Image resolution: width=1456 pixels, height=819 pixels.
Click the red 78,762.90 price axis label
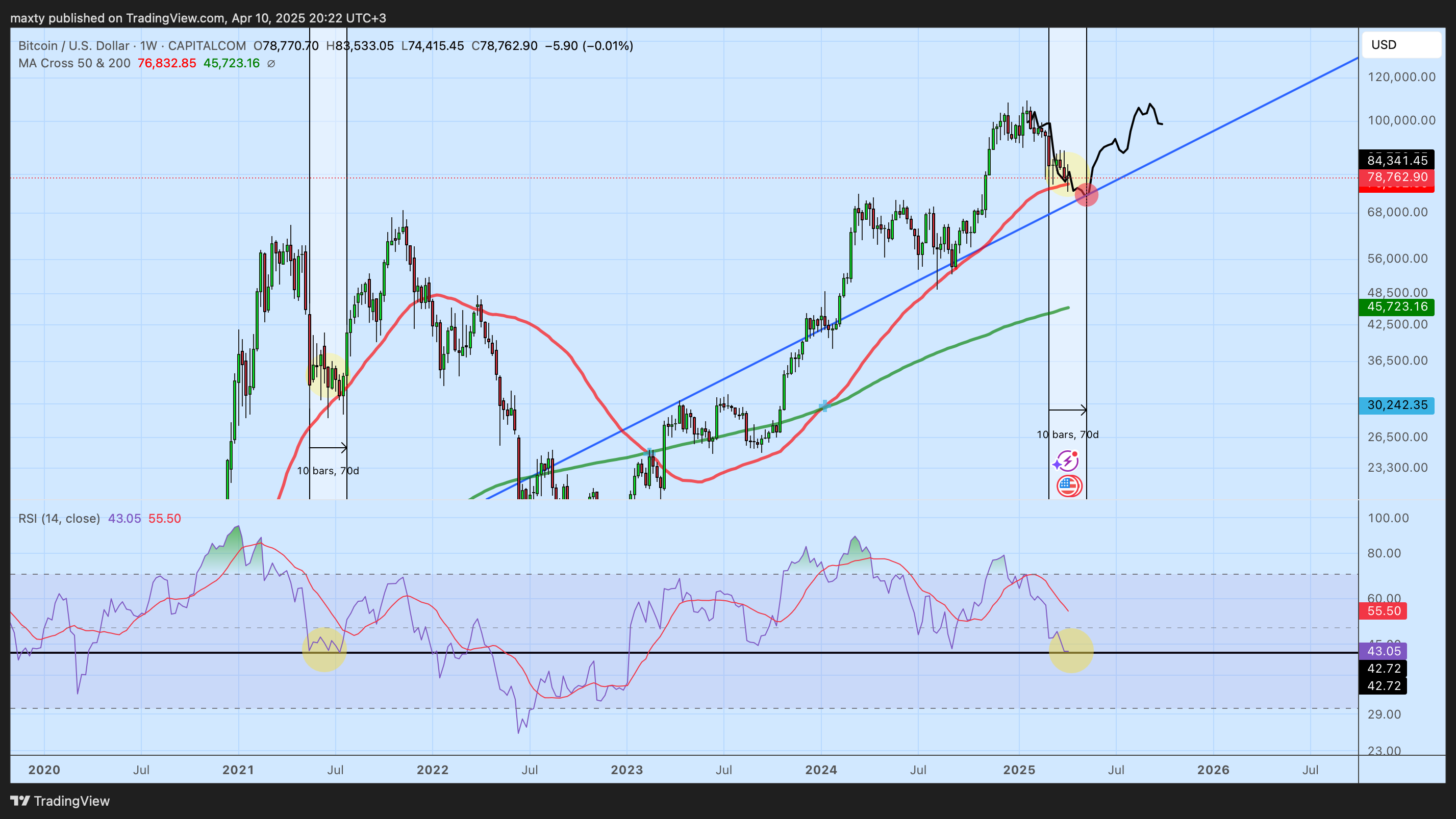[x=1397, y=177]
